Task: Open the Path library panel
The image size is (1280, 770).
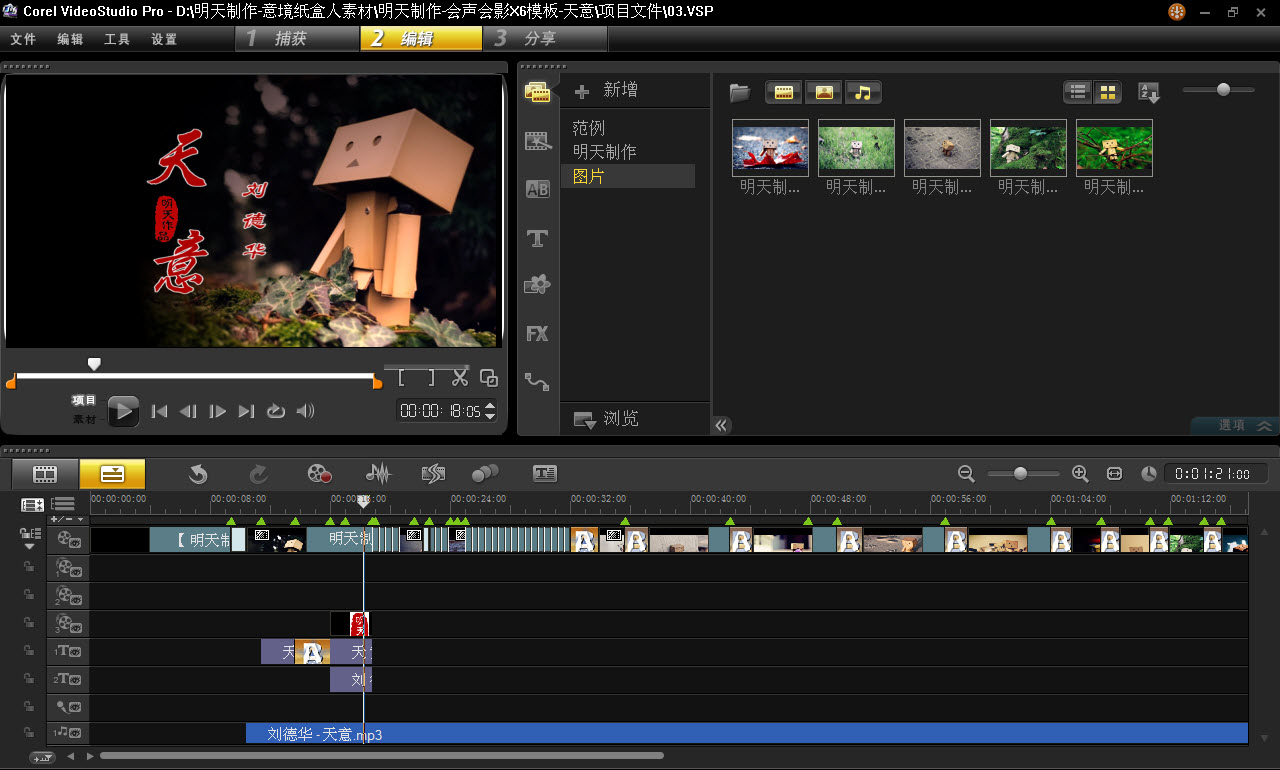Action: pyautogui.click(x=538, y=381)
